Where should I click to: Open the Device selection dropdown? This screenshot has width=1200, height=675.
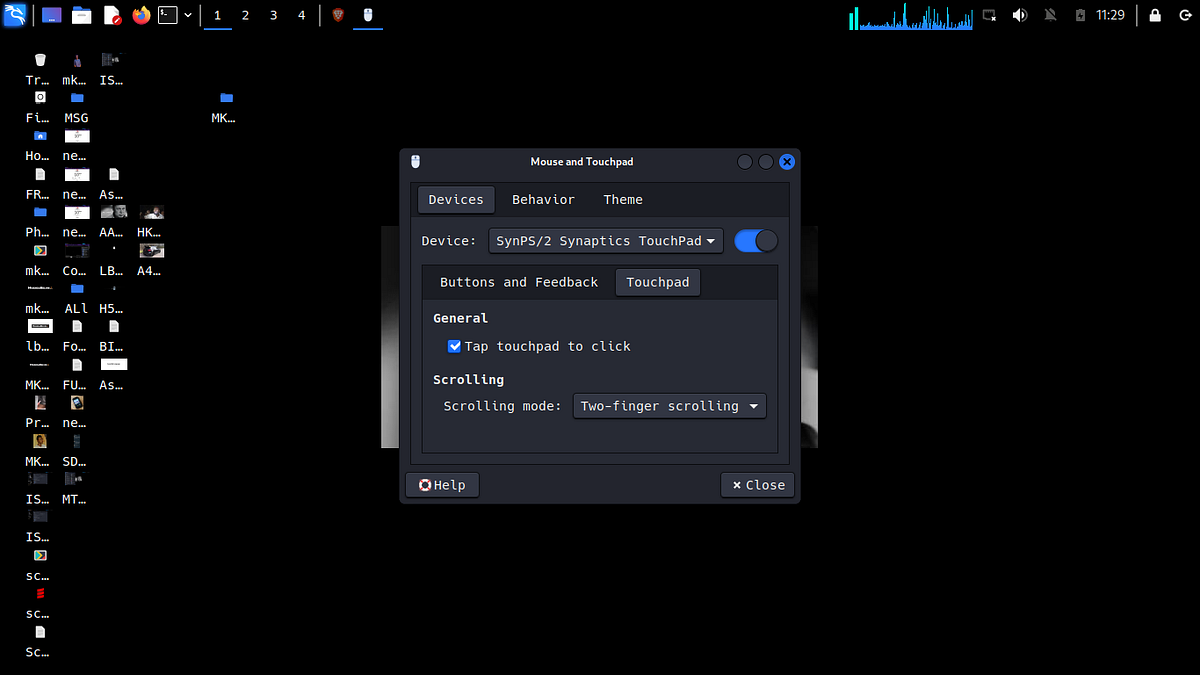[x=605, y=240]
